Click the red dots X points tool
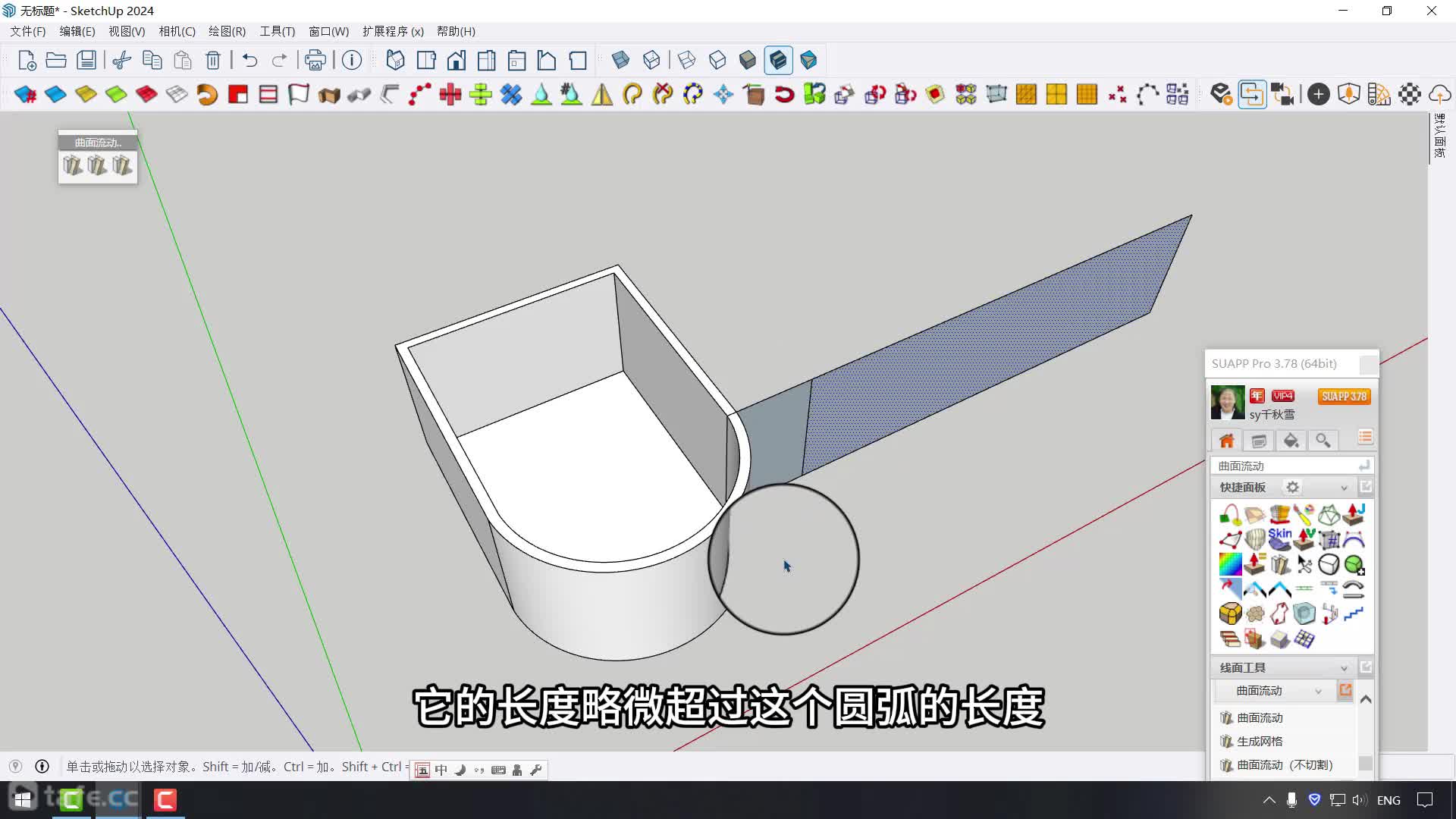 1117,94
